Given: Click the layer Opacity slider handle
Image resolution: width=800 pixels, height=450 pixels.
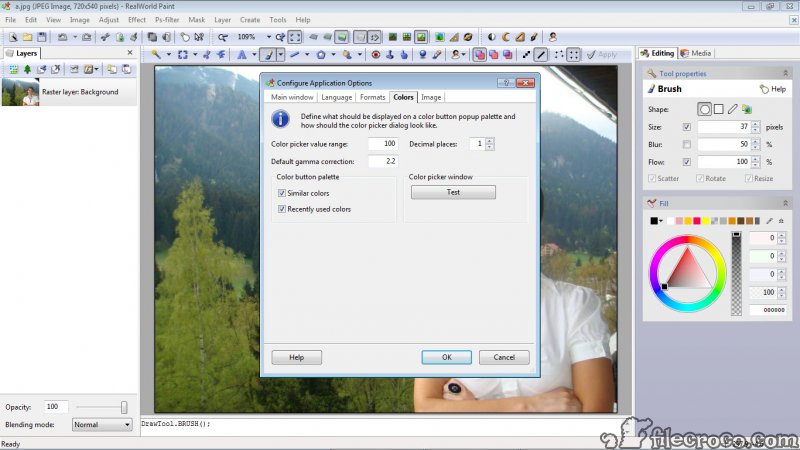Looking at the screenshot, I should [124, 407].
